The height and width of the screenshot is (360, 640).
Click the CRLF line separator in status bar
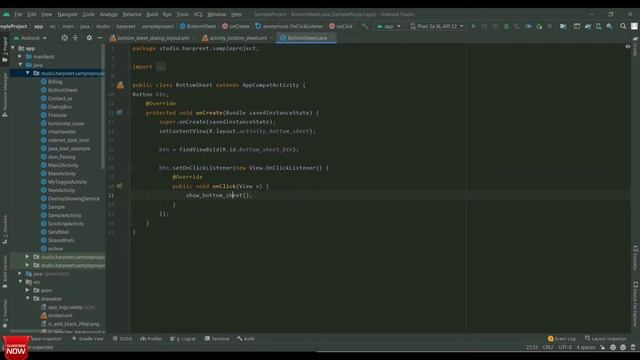click(x=548, y=347)
